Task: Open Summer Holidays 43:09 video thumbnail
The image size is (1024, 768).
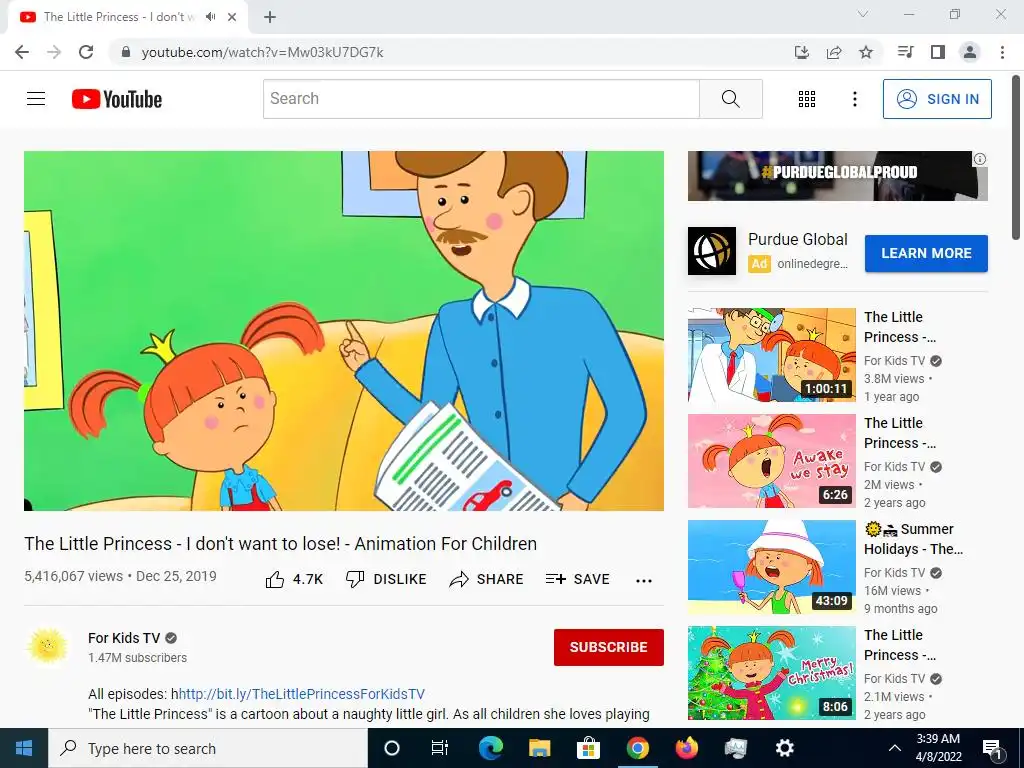Action: pos(771,567)
